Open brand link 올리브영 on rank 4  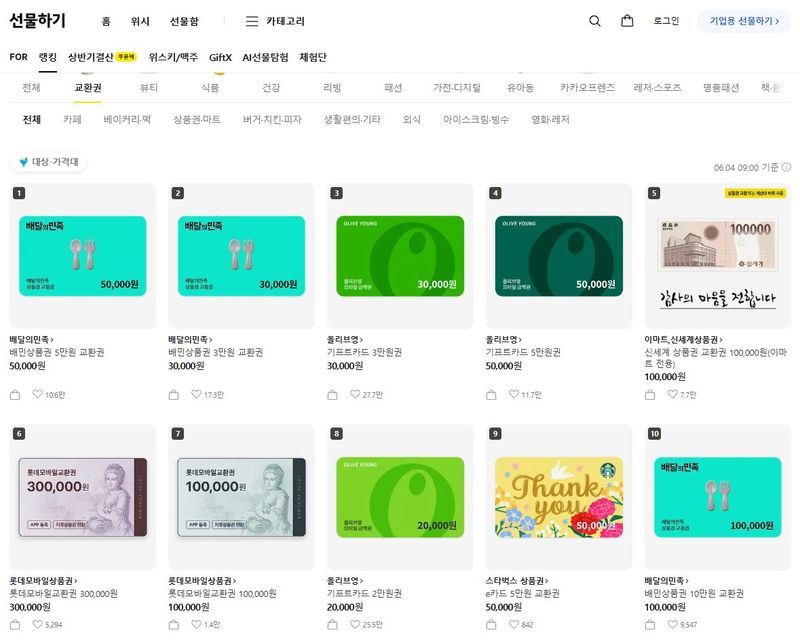[504, 339]
